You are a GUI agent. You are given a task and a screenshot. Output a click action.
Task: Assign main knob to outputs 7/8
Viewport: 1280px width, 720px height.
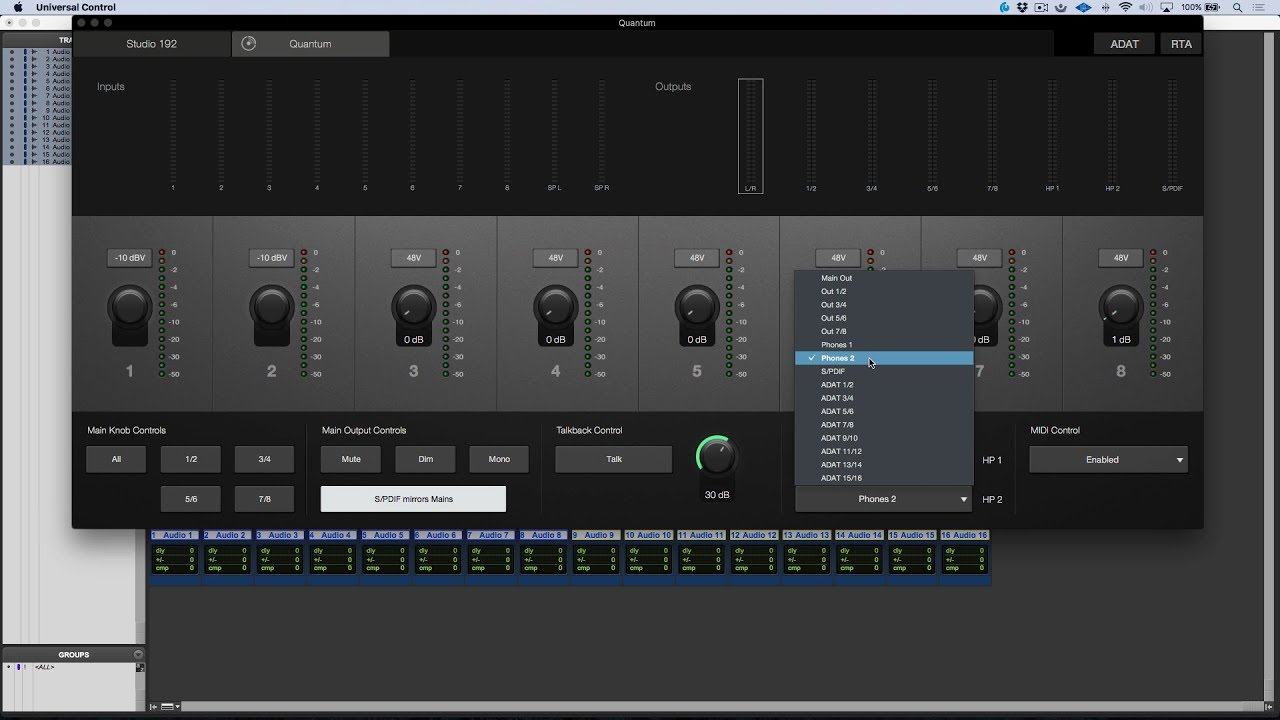click(x=265, y=499)
